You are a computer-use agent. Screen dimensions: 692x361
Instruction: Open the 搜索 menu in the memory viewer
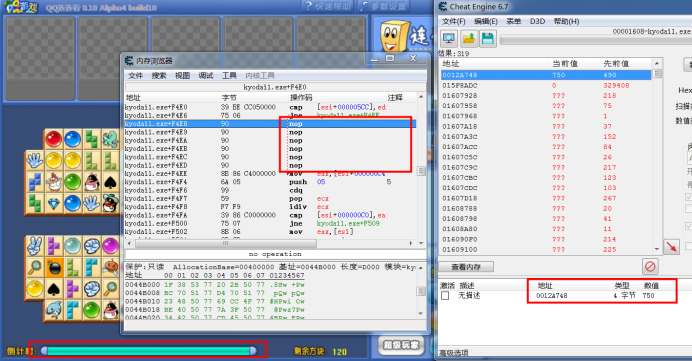click(x=159, y=75)
